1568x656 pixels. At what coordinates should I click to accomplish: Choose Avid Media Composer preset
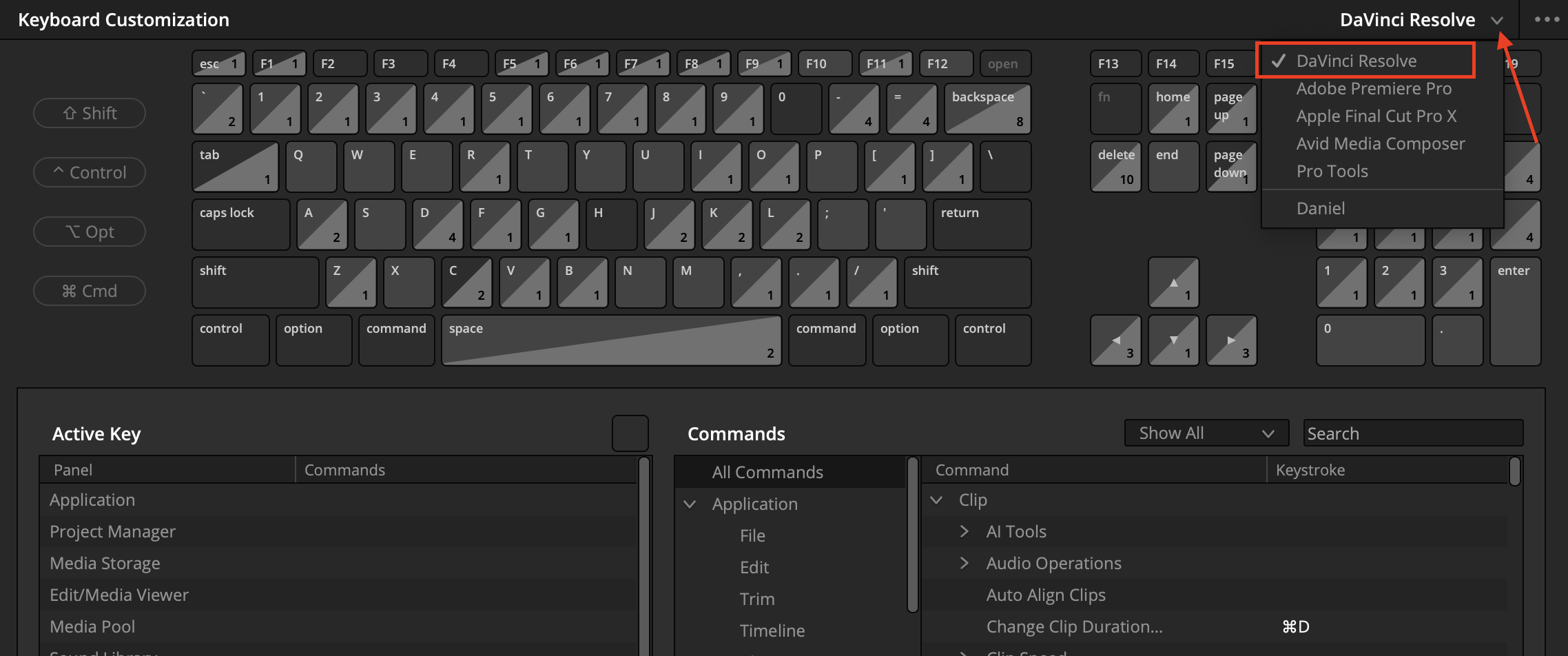1381,143
